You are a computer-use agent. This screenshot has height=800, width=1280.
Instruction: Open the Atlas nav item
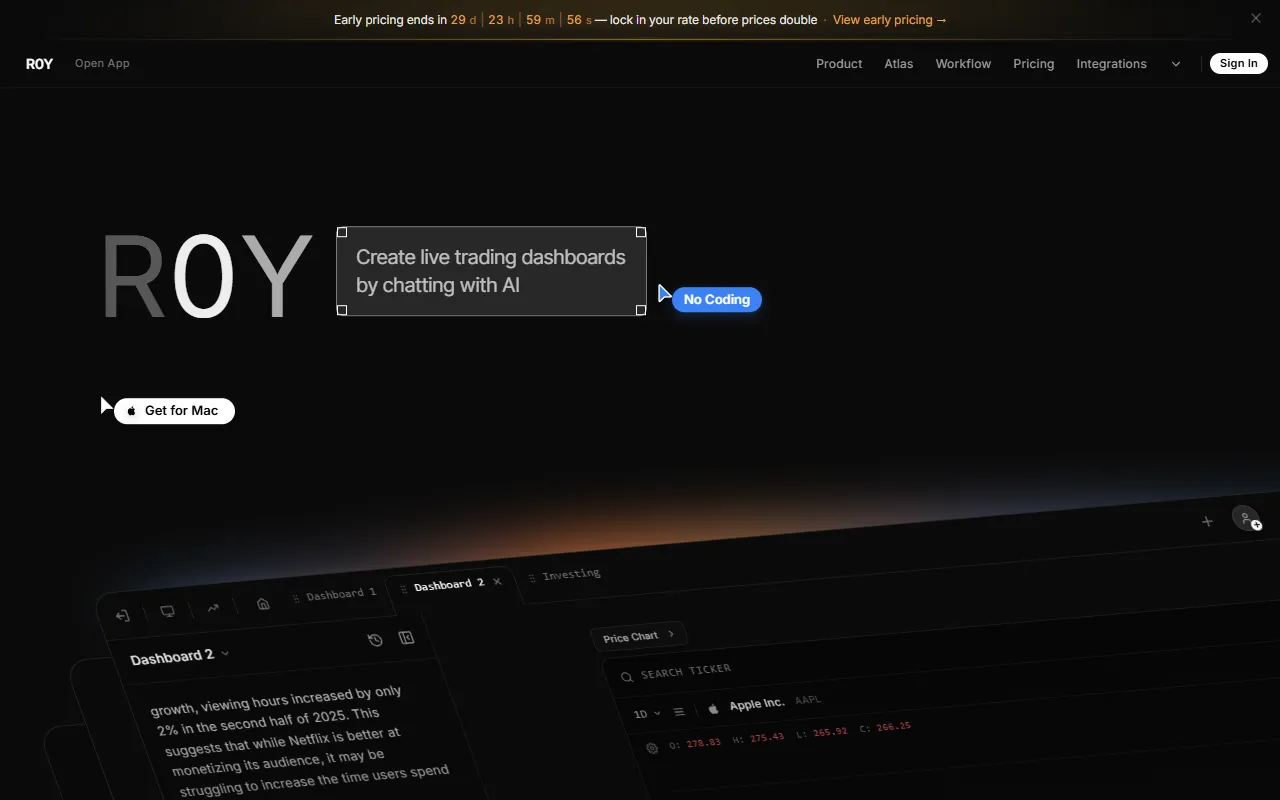(899, 64)
